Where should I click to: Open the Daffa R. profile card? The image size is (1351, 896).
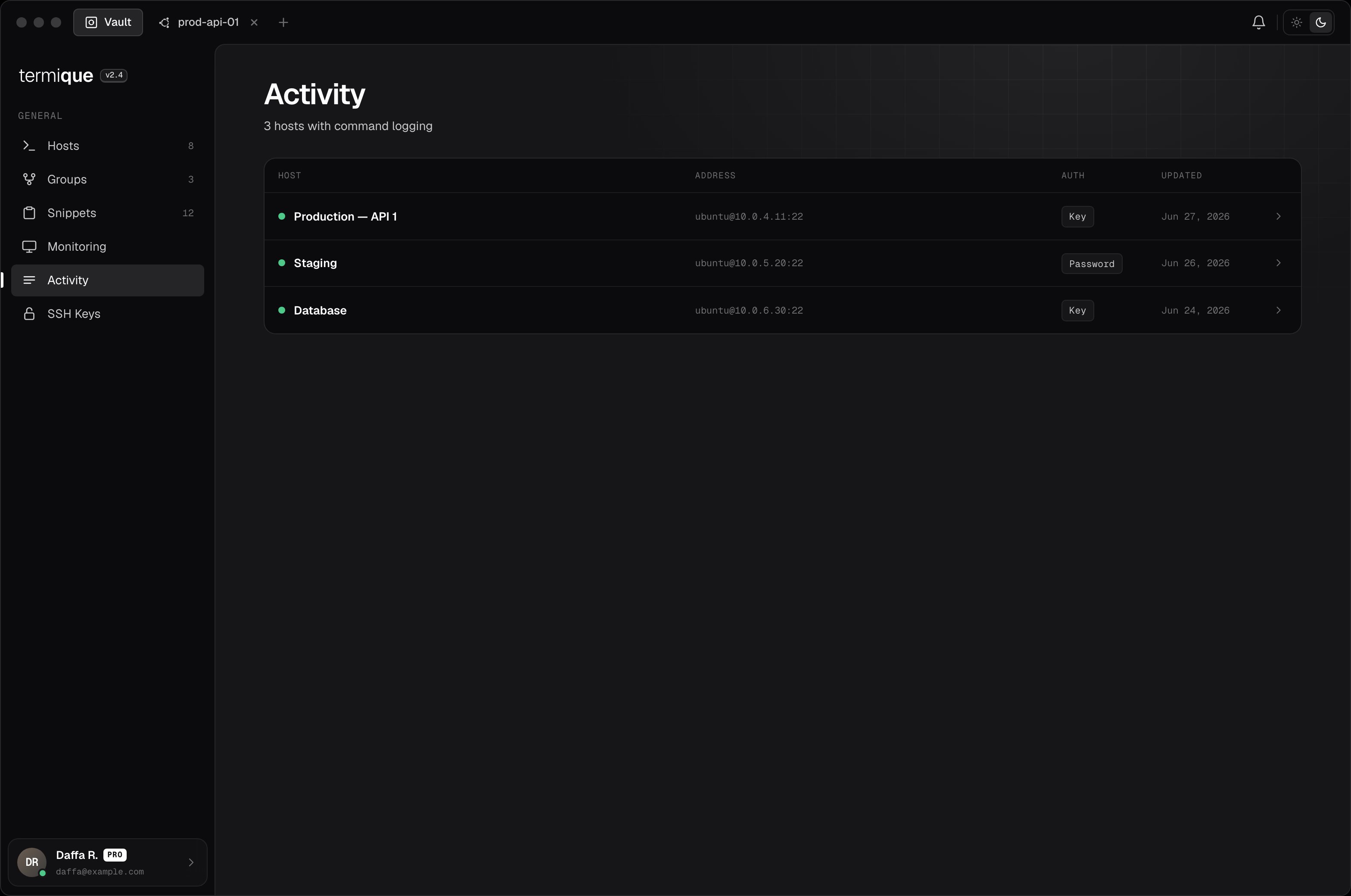pyautogui.click(x=107, y=862)
